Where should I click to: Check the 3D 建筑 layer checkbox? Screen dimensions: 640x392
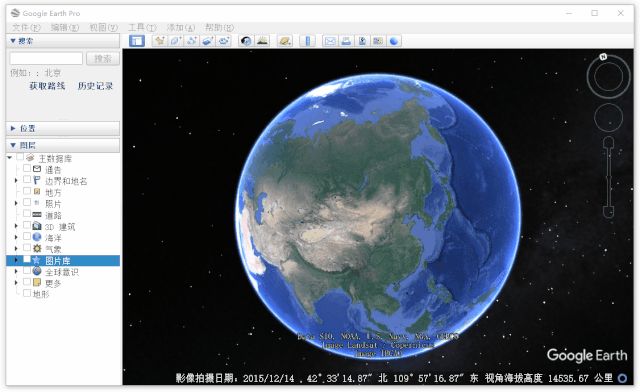[27, 225]
